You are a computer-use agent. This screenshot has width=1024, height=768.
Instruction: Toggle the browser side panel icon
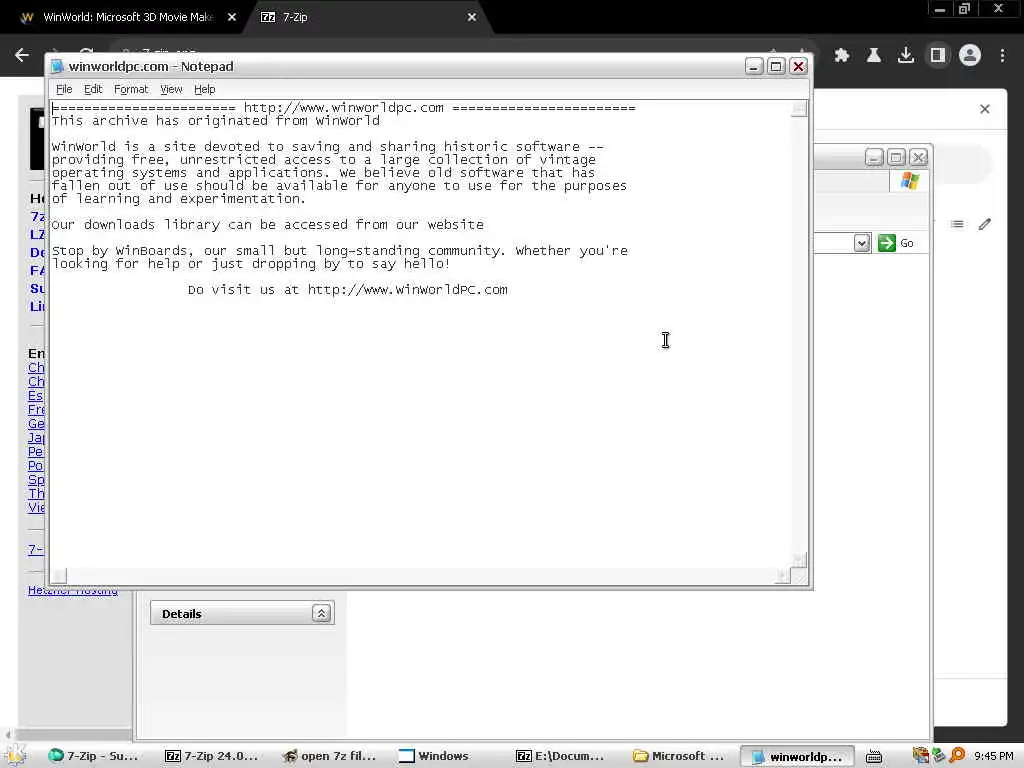938,56
